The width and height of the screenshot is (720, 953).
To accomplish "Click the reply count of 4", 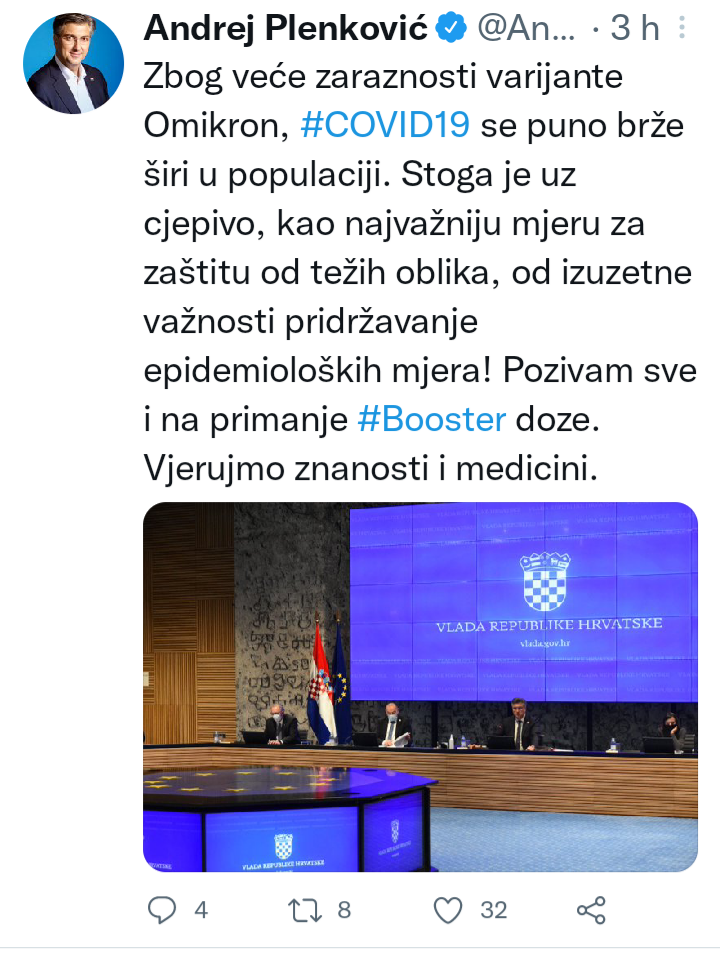I will [201, 910].
